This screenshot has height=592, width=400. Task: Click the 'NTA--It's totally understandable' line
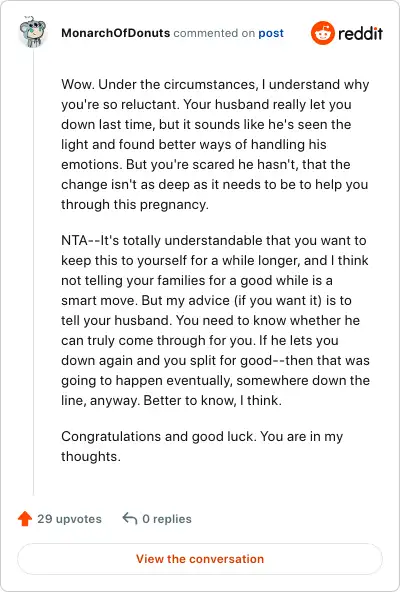click(x=214, y=240)
